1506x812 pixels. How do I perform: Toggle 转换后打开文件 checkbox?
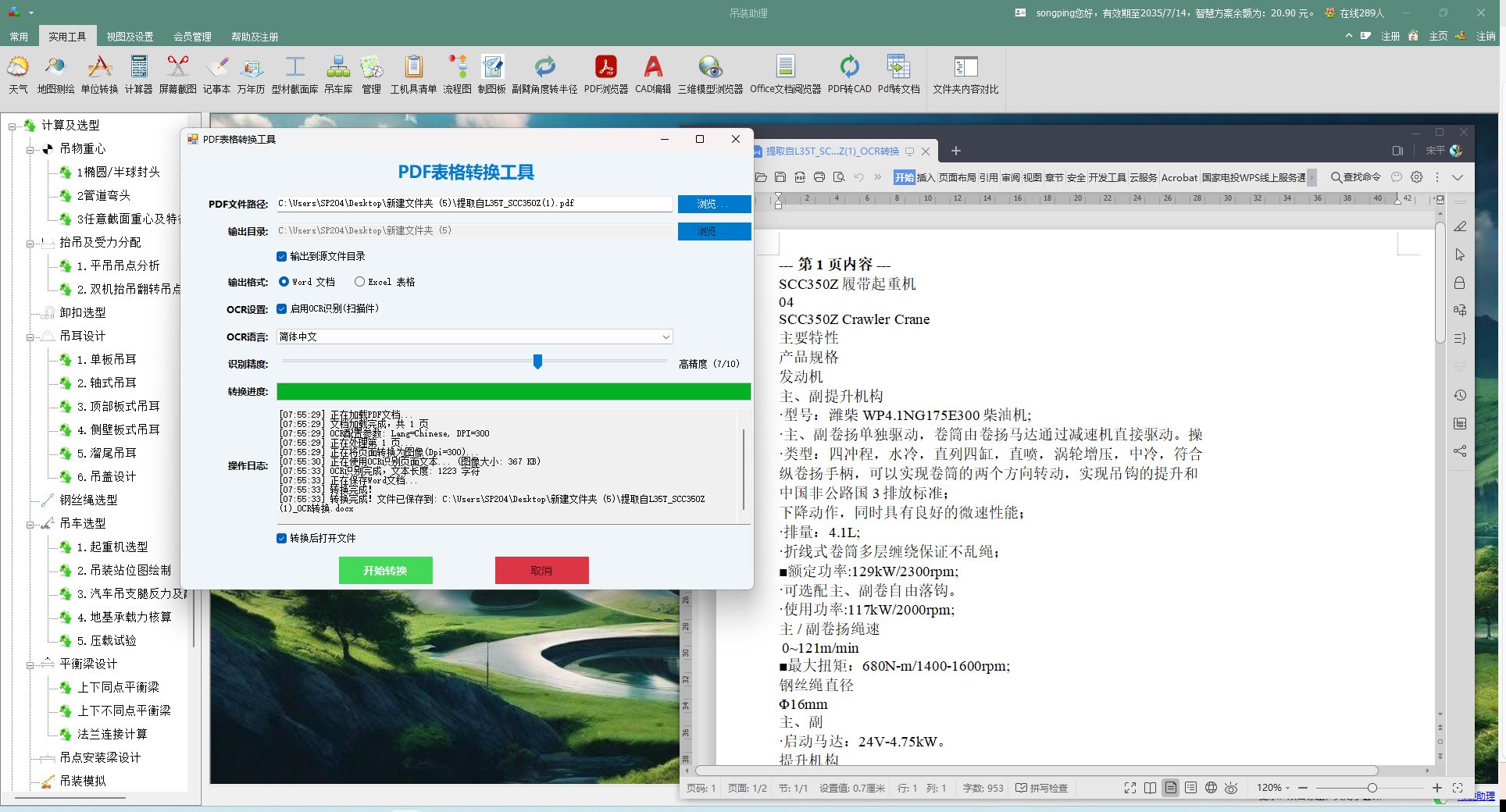281,538
